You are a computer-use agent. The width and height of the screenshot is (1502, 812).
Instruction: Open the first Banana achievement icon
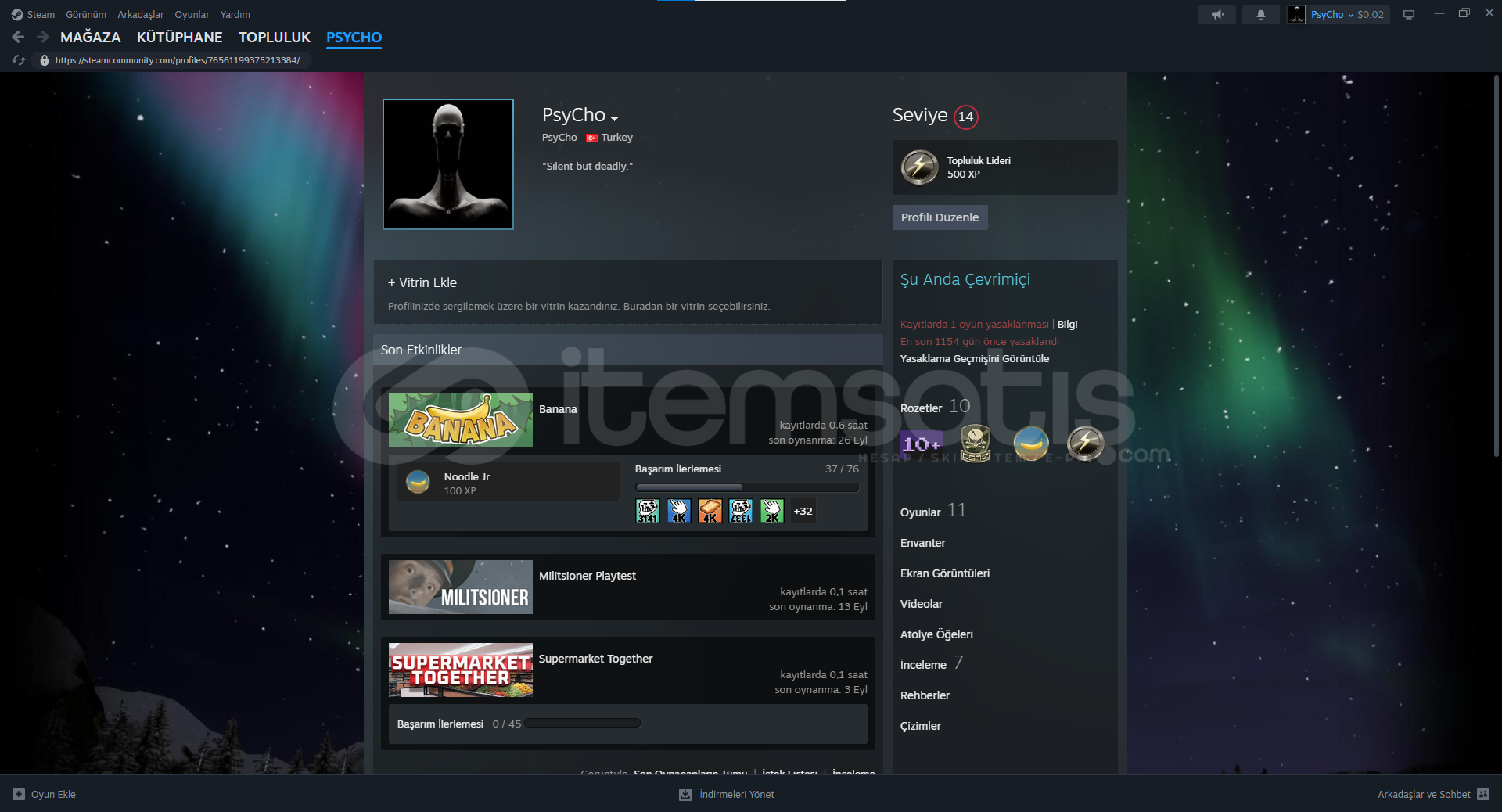(x=648, y=511)
